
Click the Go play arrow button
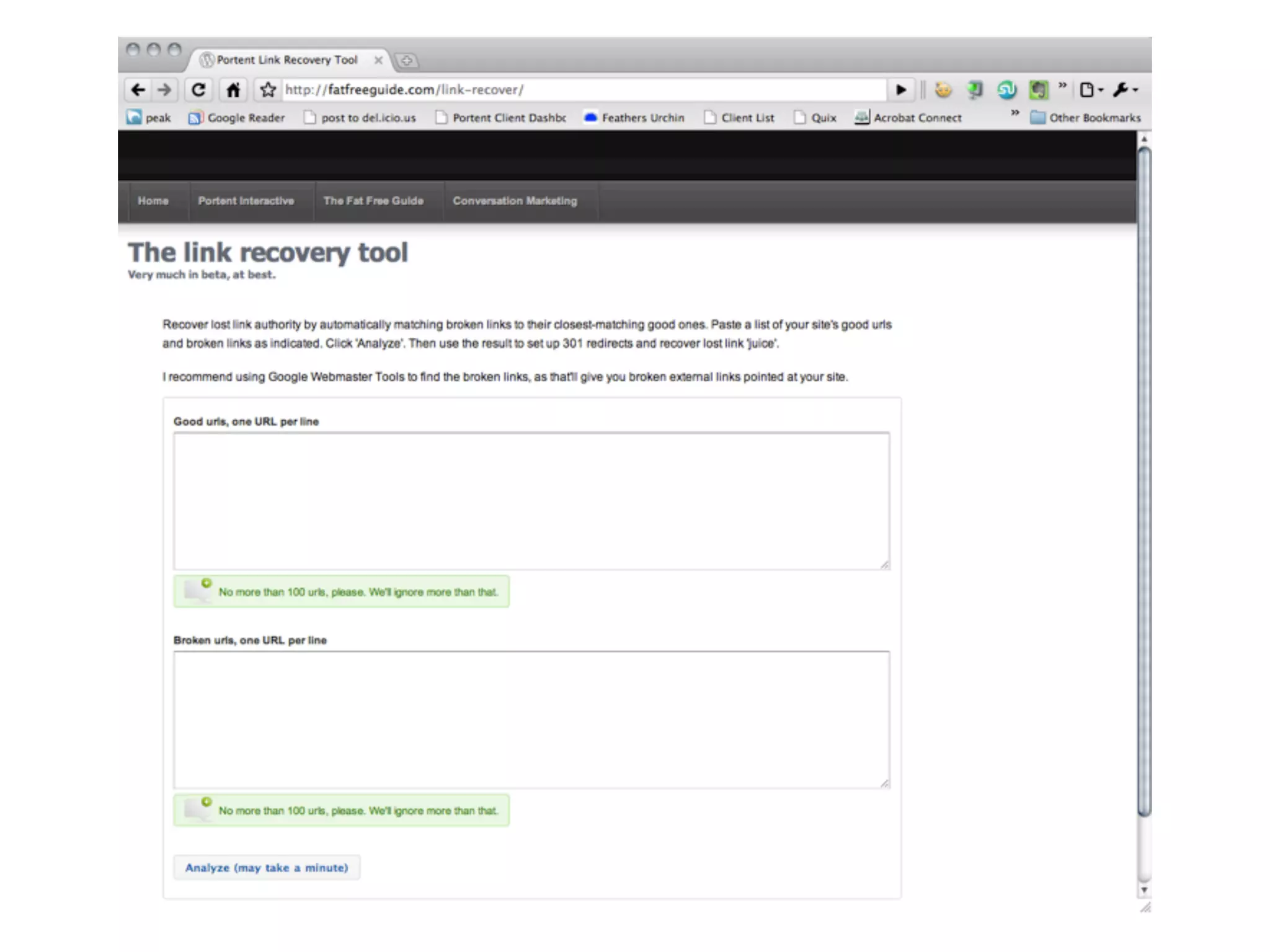pos(901,90)
